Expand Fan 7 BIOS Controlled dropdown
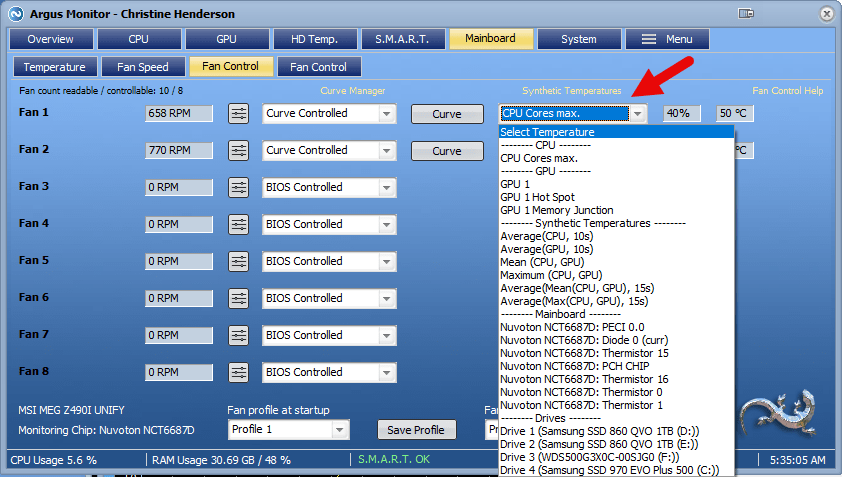This screenshot has height=477, width=842. pyautogui.click(x=387, y=336)
